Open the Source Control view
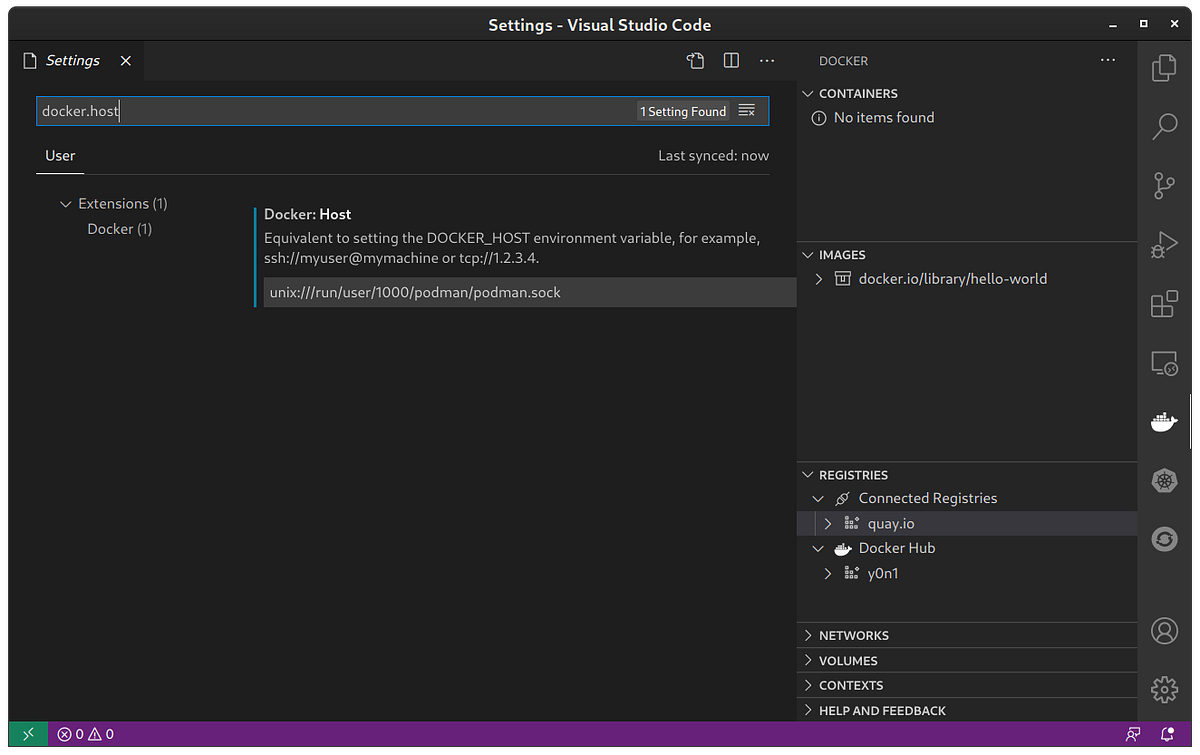The height and width of the screenshot is (755, 1200). coord(1164,186)
